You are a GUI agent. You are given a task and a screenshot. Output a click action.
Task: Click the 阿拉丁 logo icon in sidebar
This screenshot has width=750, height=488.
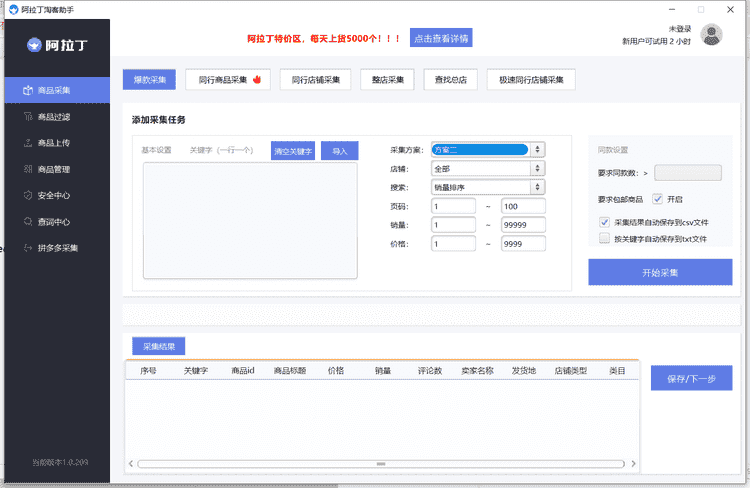[x=34, y=45]
